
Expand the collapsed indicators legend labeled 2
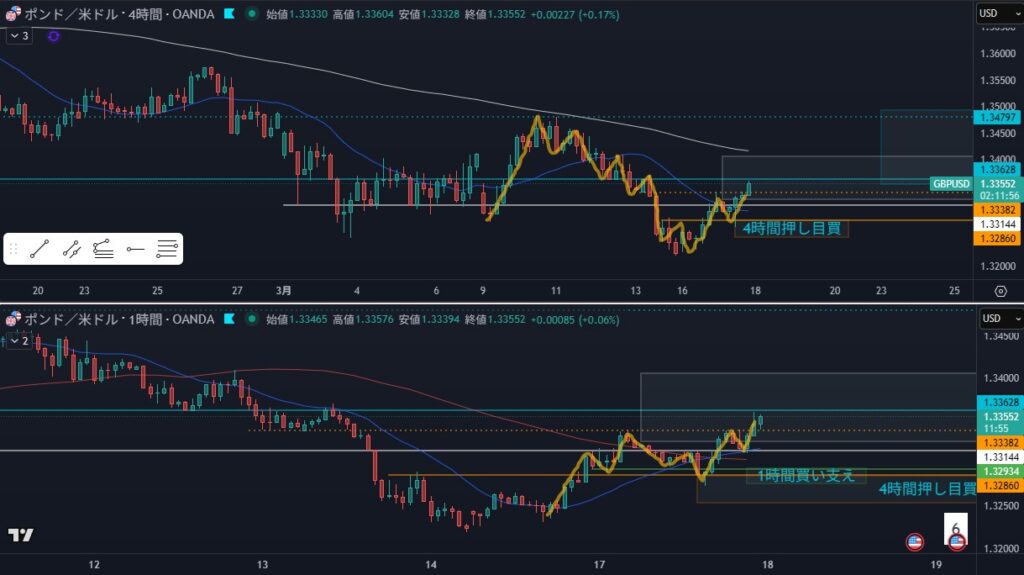19,340
